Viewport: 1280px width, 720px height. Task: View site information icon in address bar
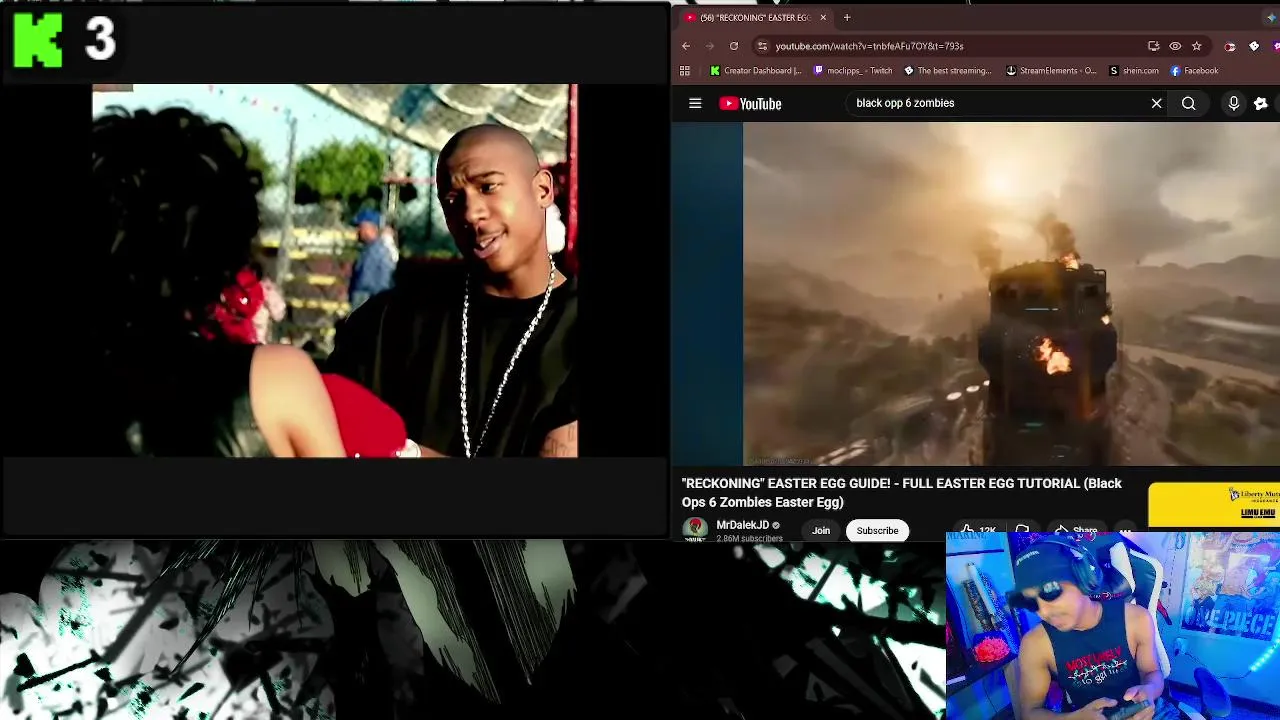(x=762, y=46)
